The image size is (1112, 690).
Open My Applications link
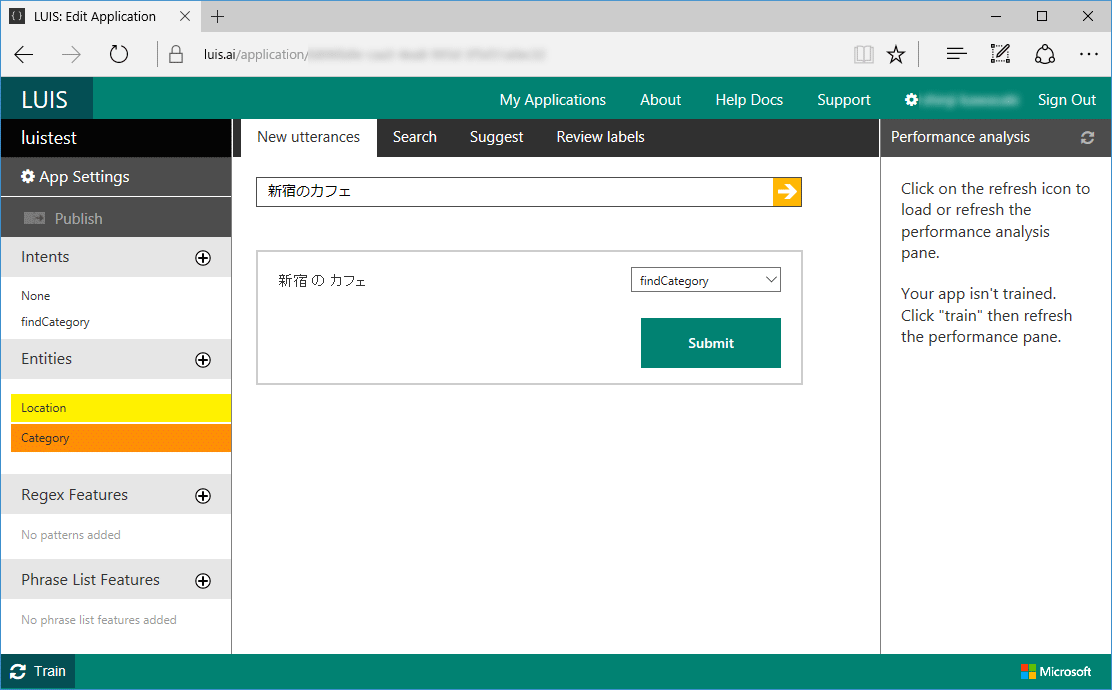[x=552, y=100]
